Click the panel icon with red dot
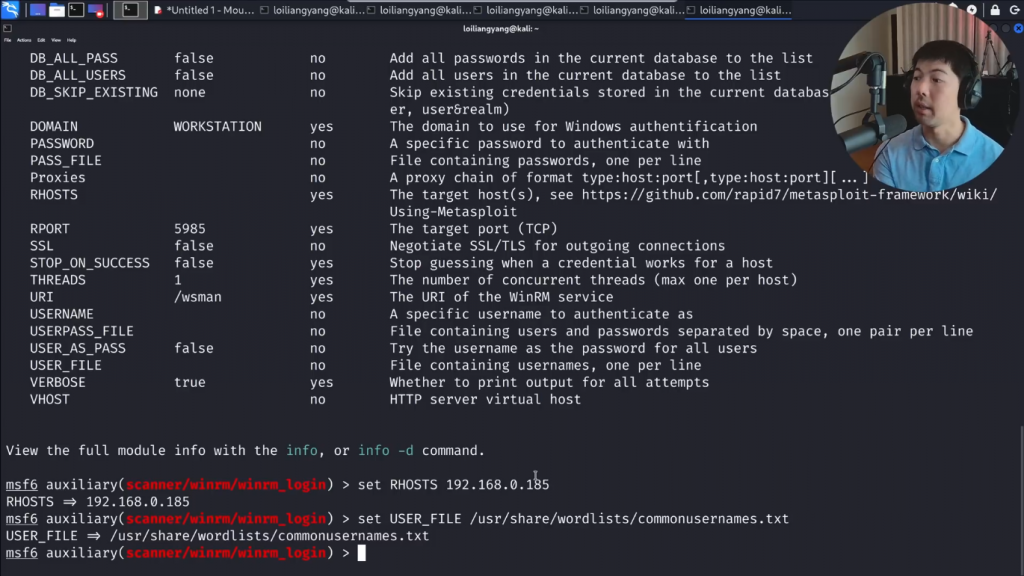The height and width of the screenshot is (576, 1024). tap(96, 10)
